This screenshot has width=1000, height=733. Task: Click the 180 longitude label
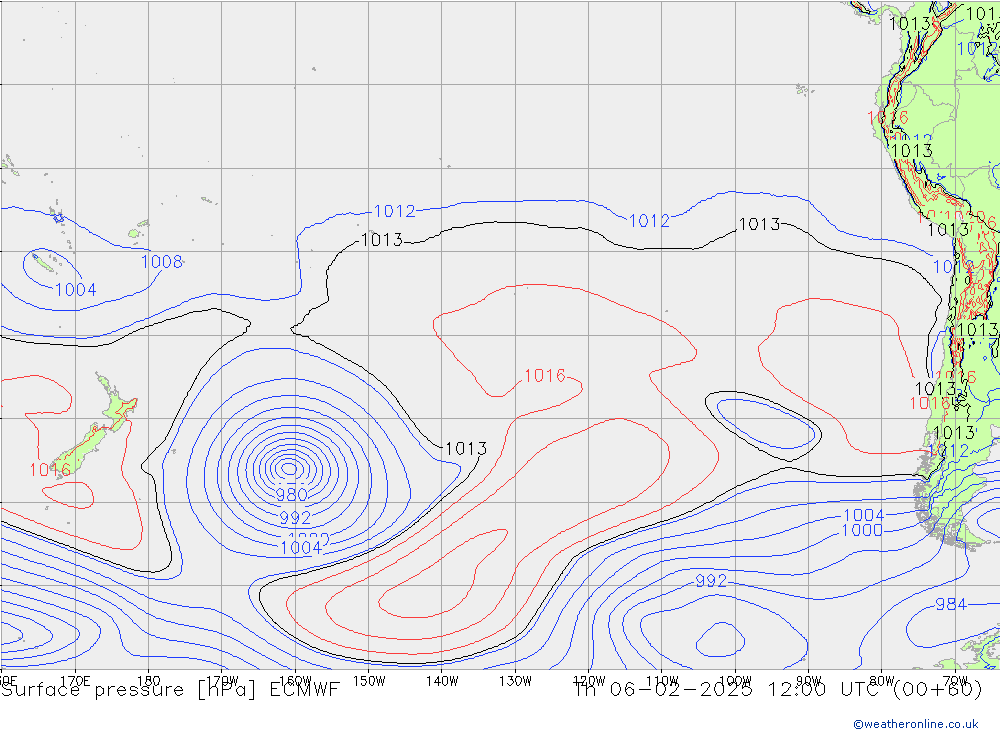point(149,681)
